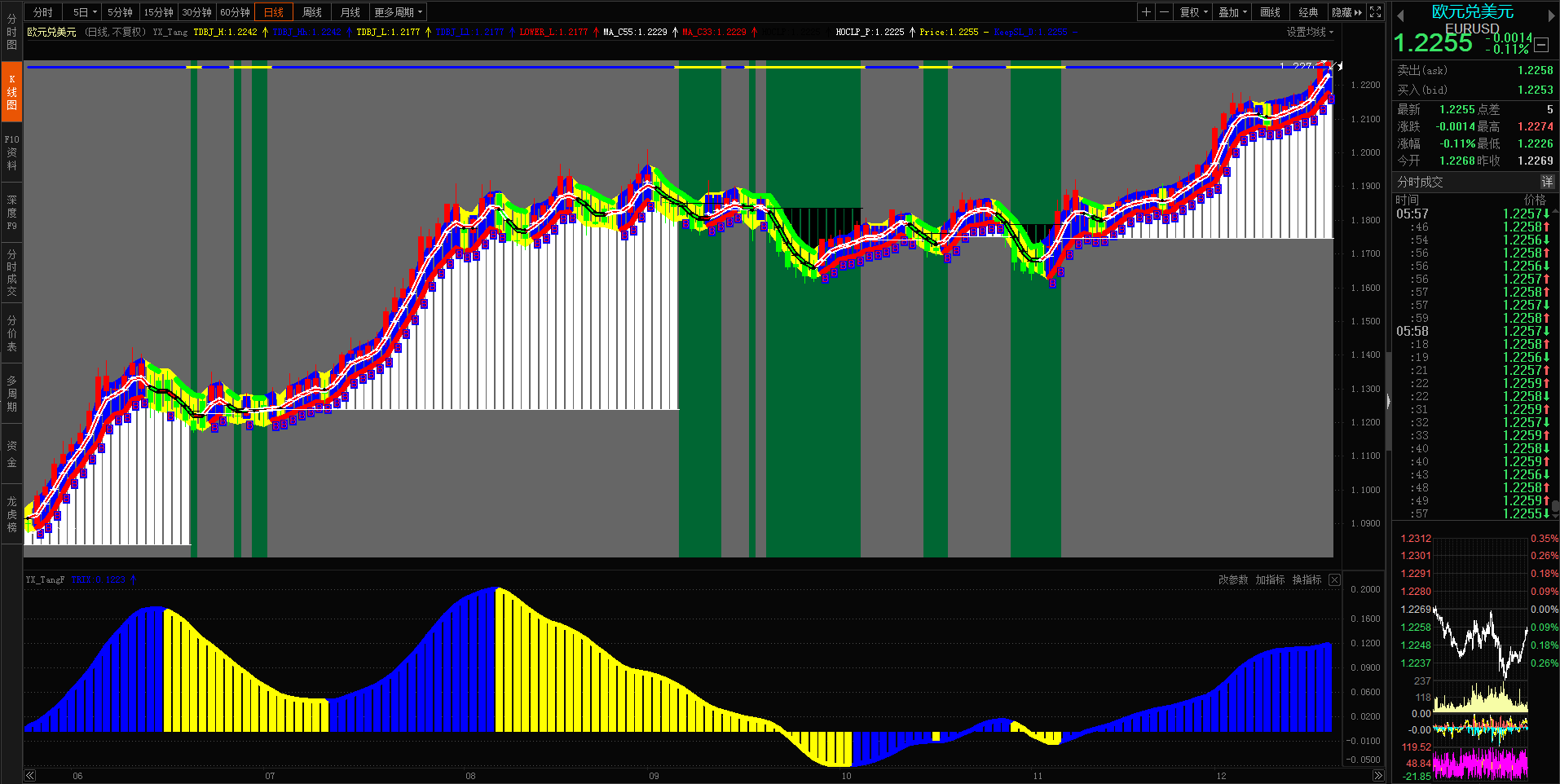
Task: Click 改参数 to edit indicator parameters
Action: pos(1233,579)
